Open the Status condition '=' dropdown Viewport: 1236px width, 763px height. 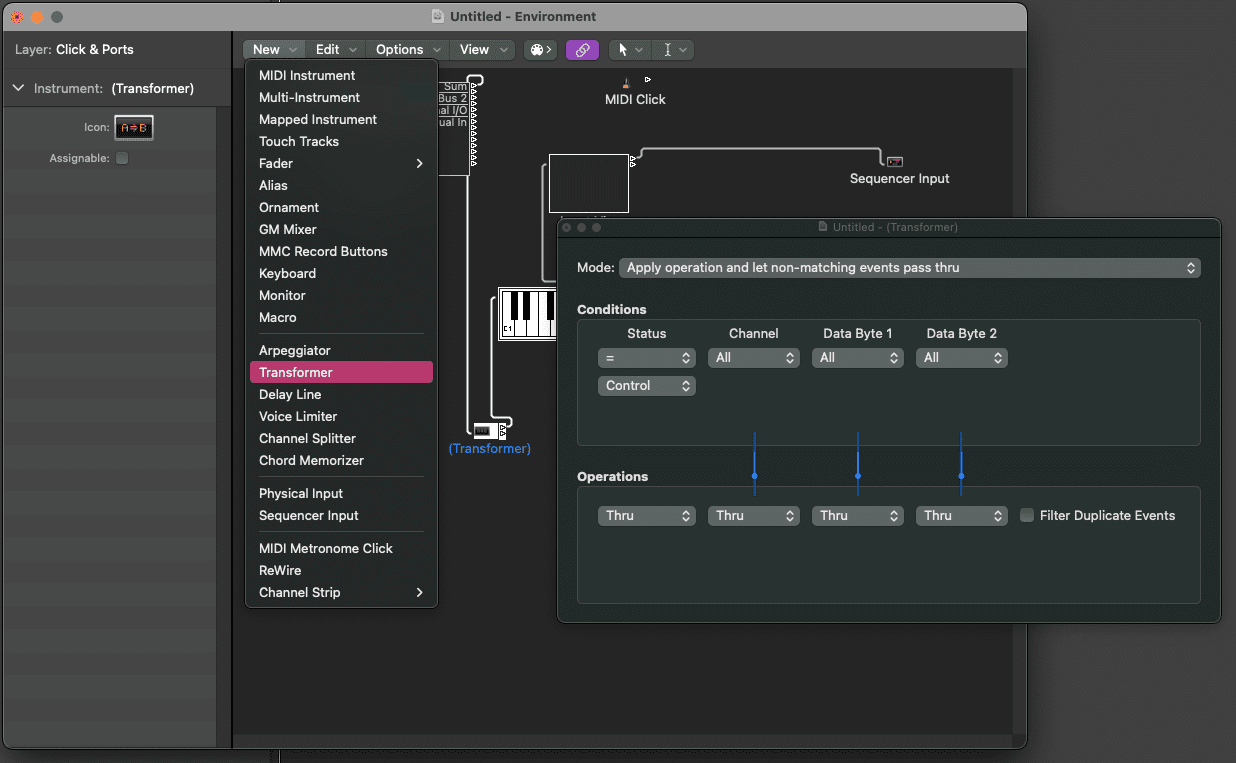pos(646,357)
